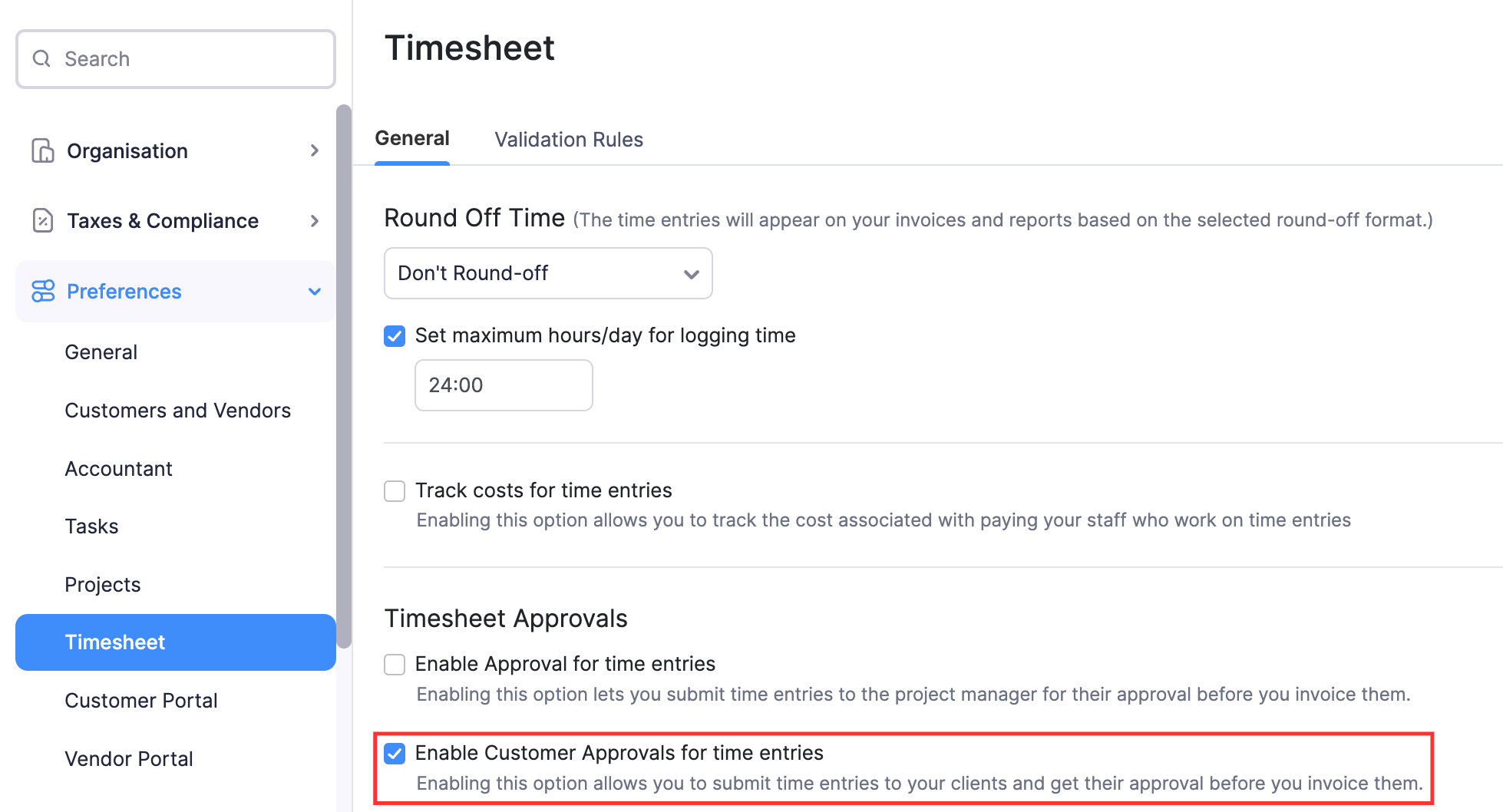Open Accountant preferences

click(118, 468)
